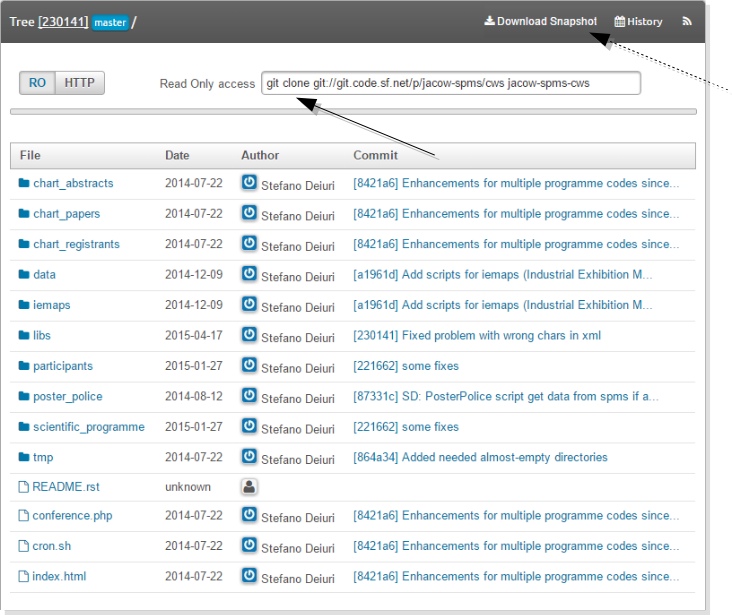The width and height of the screenshot is (732, 615).
Task: Click the scientific_programme folder icon
Action: coord(24,426)
